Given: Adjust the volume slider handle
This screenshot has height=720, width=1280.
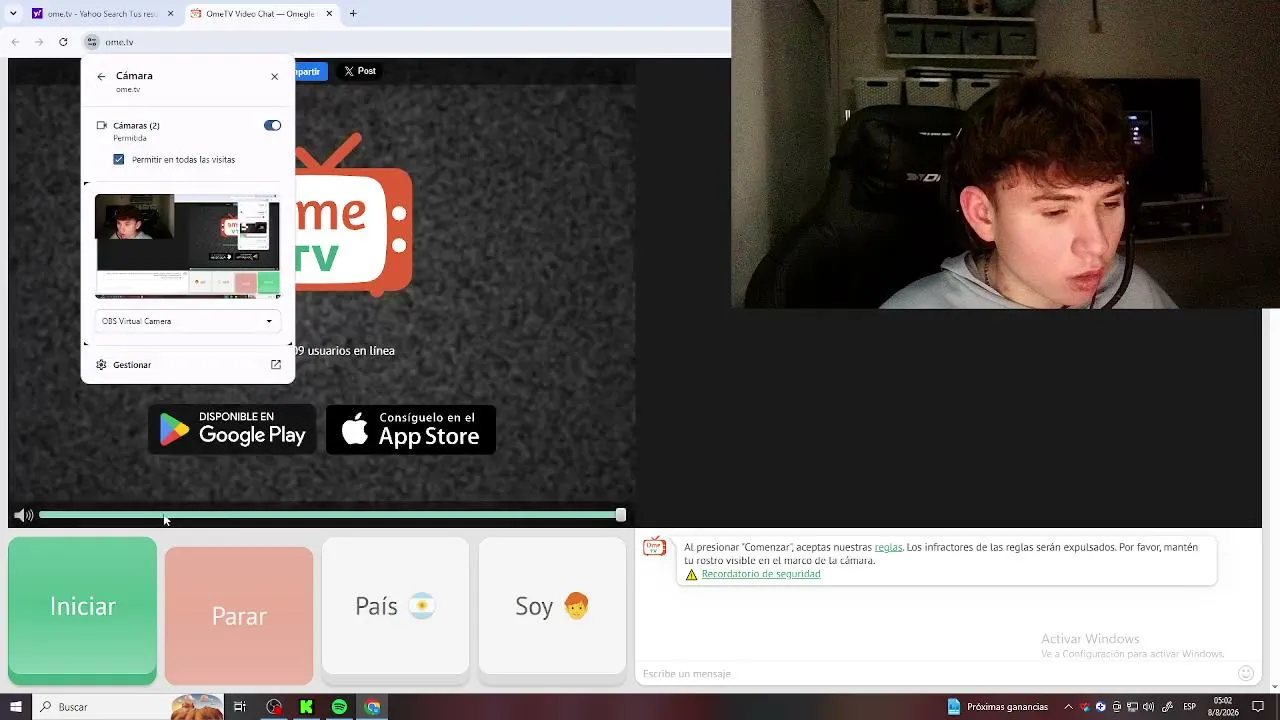Looking at the screenshot, I should coord(621,515).
